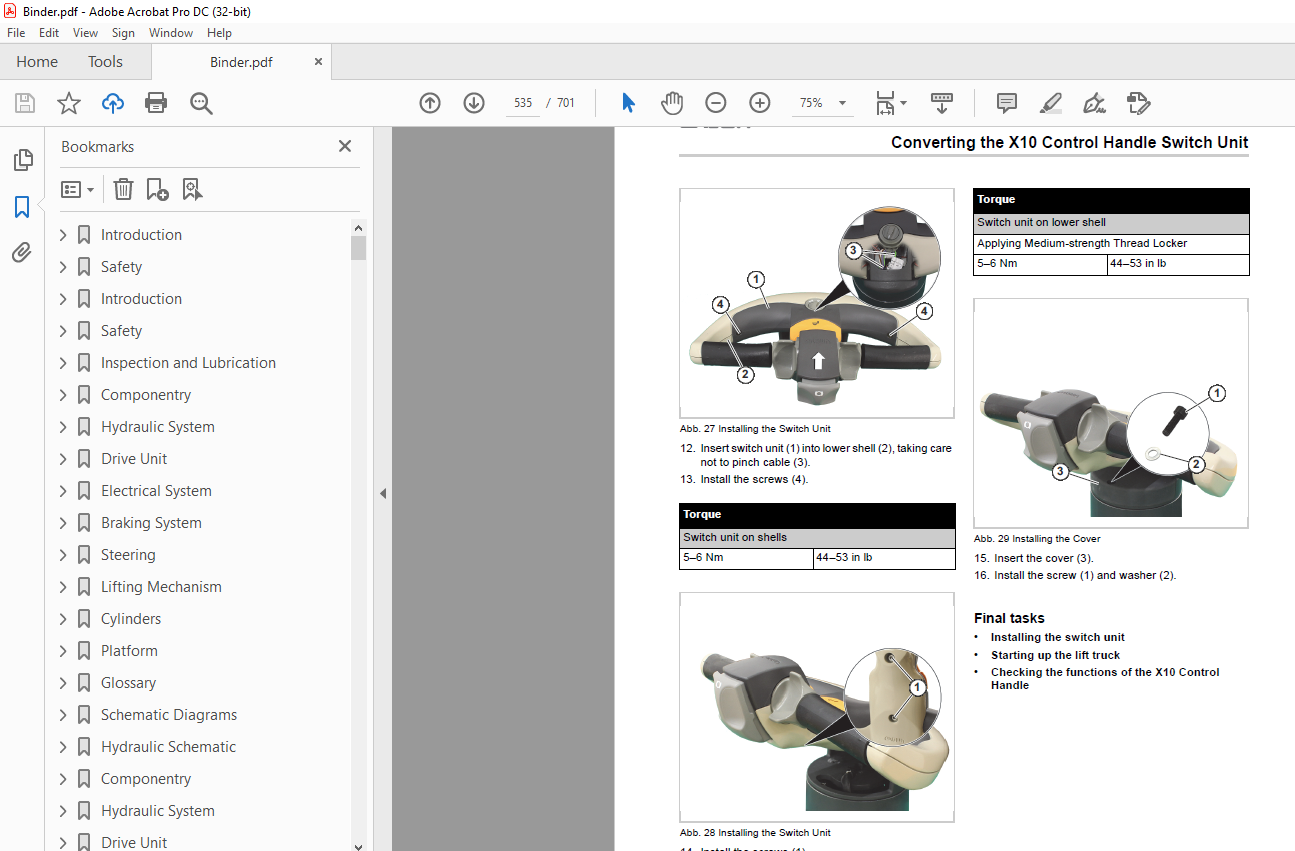Click the Save file icon

25,103
